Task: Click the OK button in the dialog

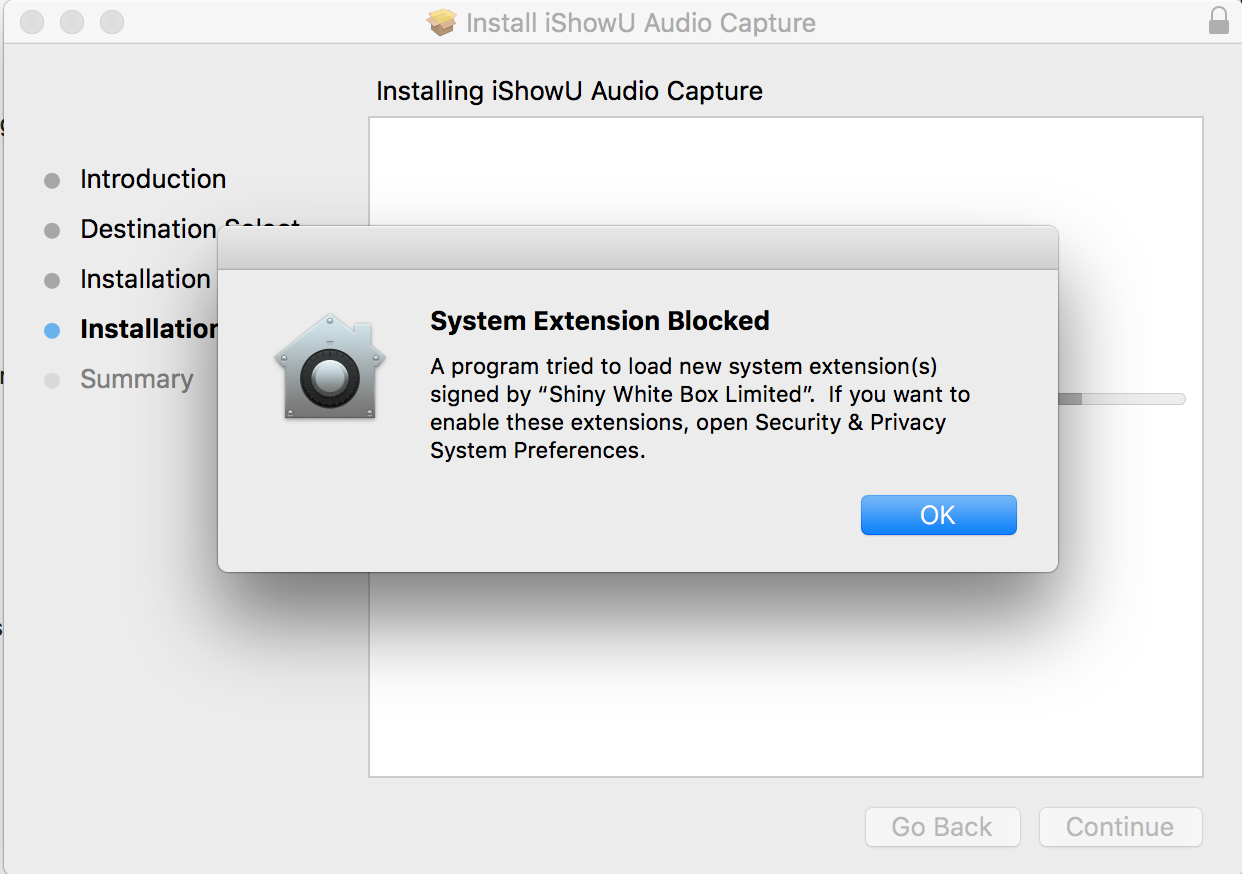Action: coord(938,515)
